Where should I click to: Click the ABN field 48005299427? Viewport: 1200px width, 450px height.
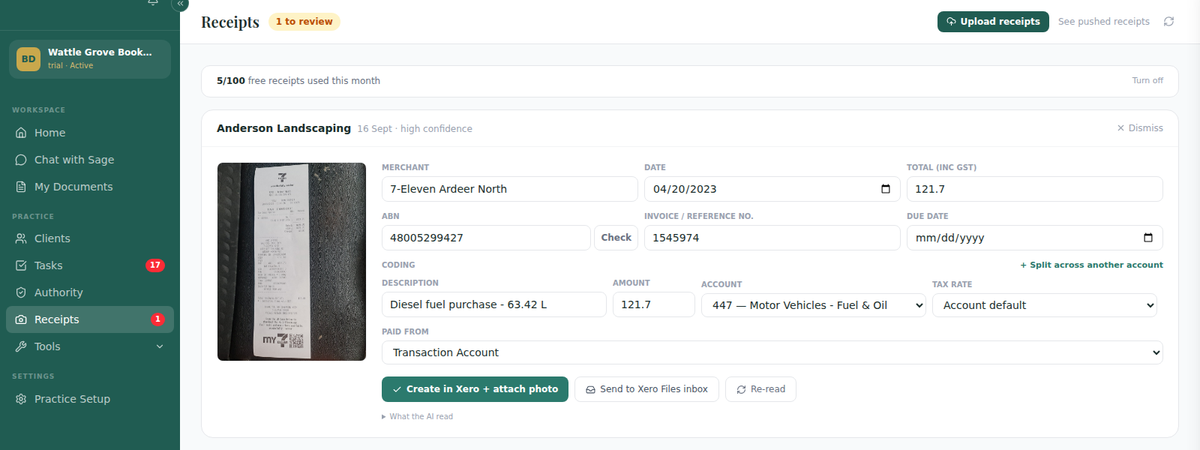486,238
